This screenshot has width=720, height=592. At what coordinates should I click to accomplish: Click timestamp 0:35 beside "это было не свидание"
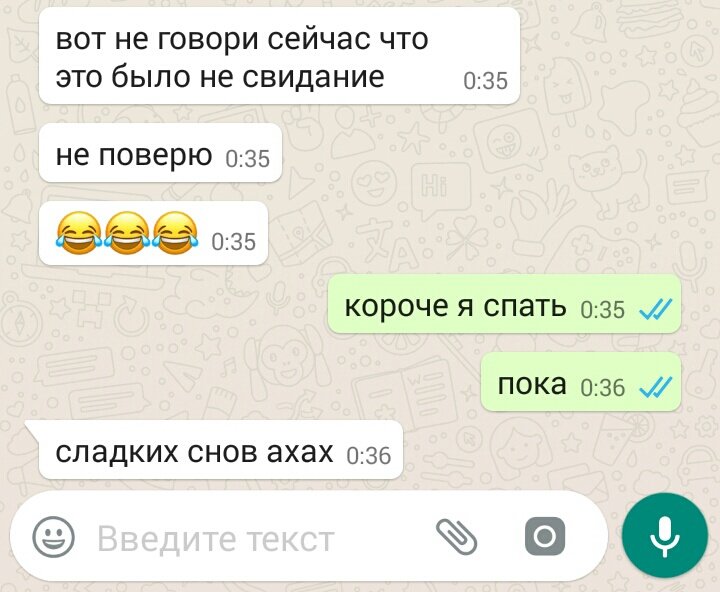point(485,81)
